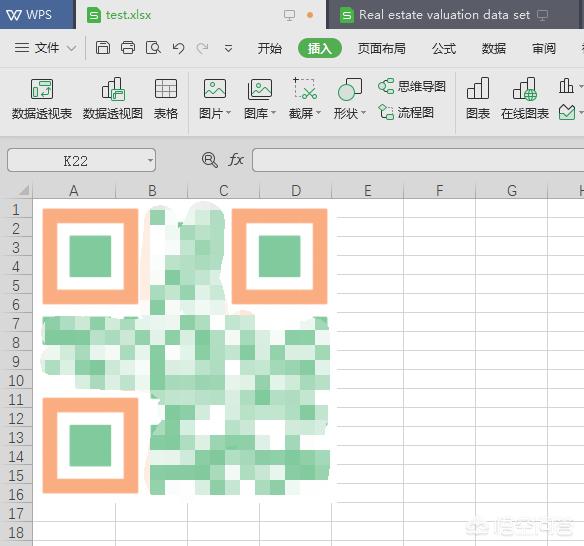Expand the Picture (图片) dropdown
Viewport: 584px width, 546px height.
(228, 113)
